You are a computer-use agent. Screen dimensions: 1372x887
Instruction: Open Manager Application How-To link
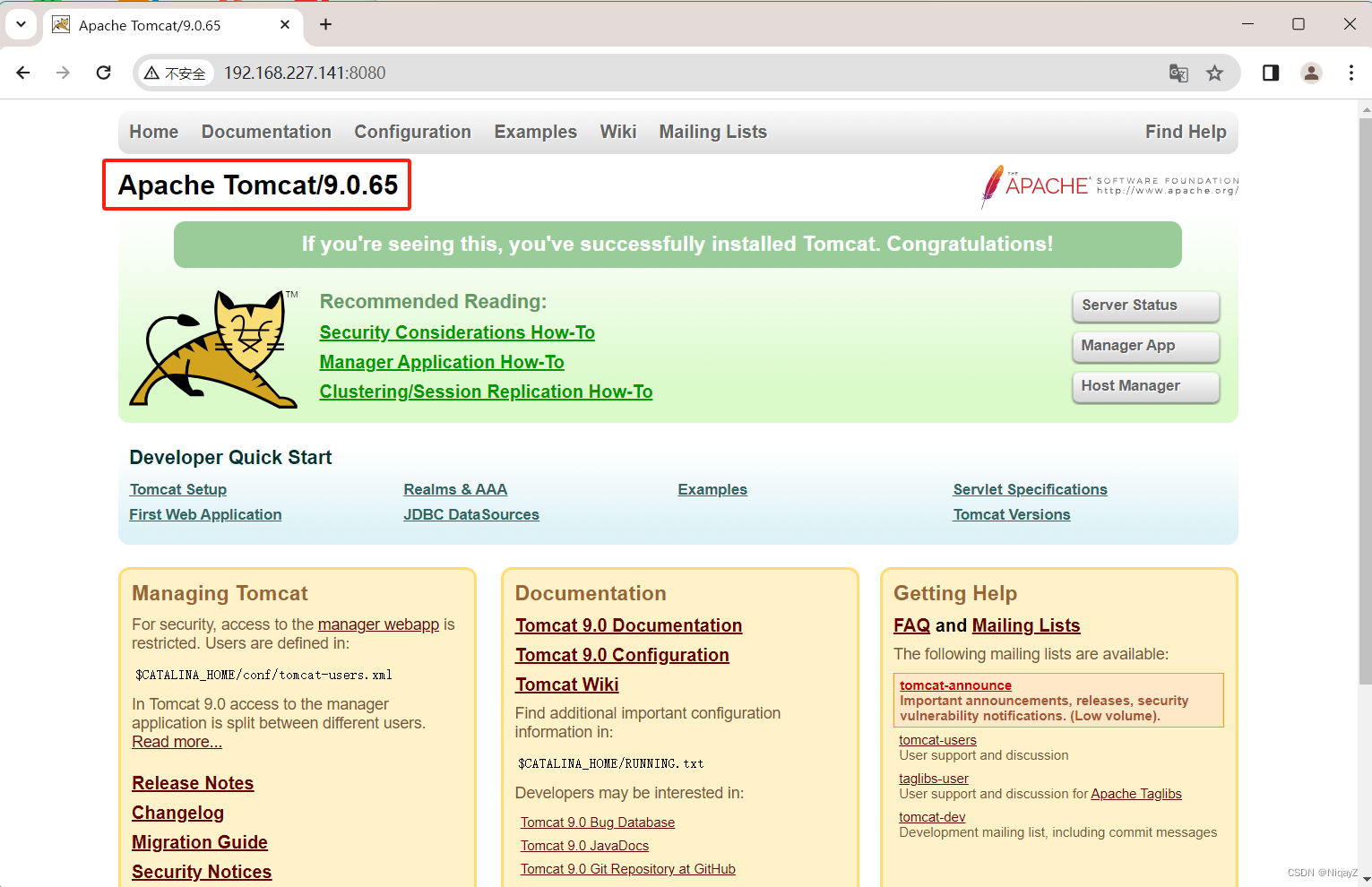[x=442, y=362]
